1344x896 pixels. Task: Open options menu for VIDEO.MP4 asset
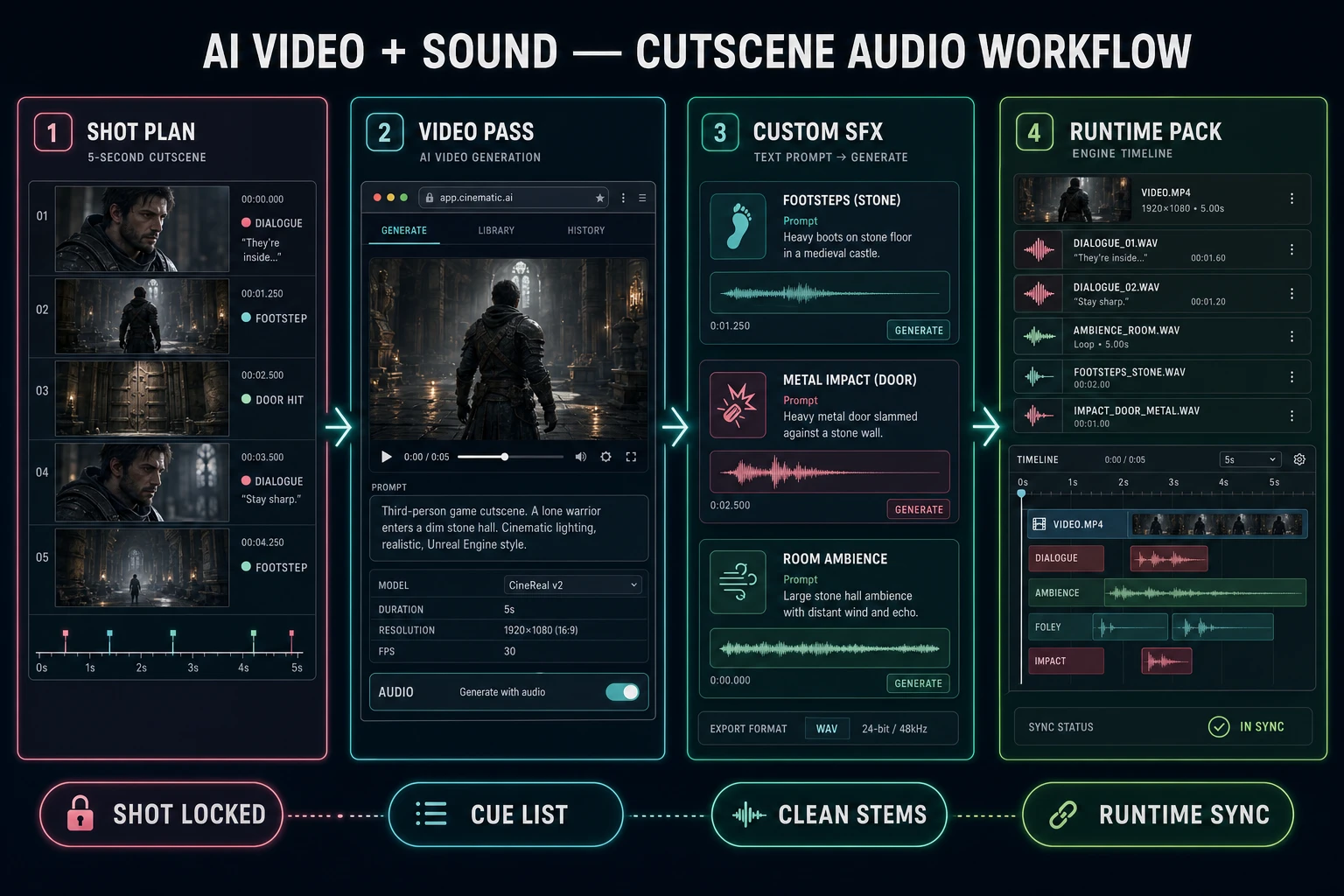[1291, 199]
